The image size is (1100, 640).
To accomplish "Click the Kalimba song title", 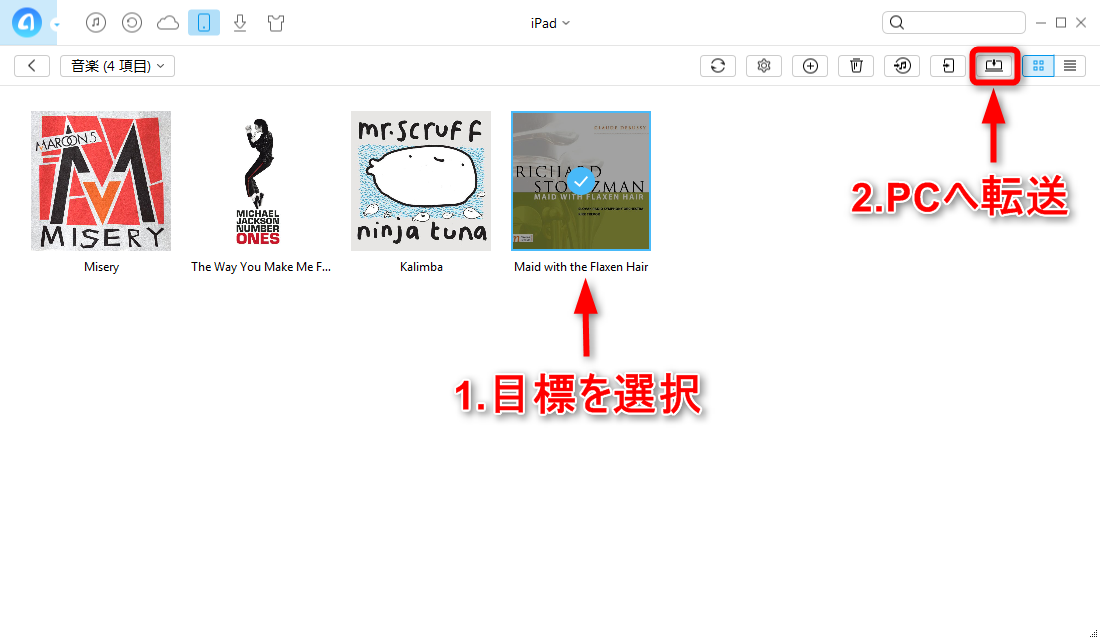I will point(421,267).
